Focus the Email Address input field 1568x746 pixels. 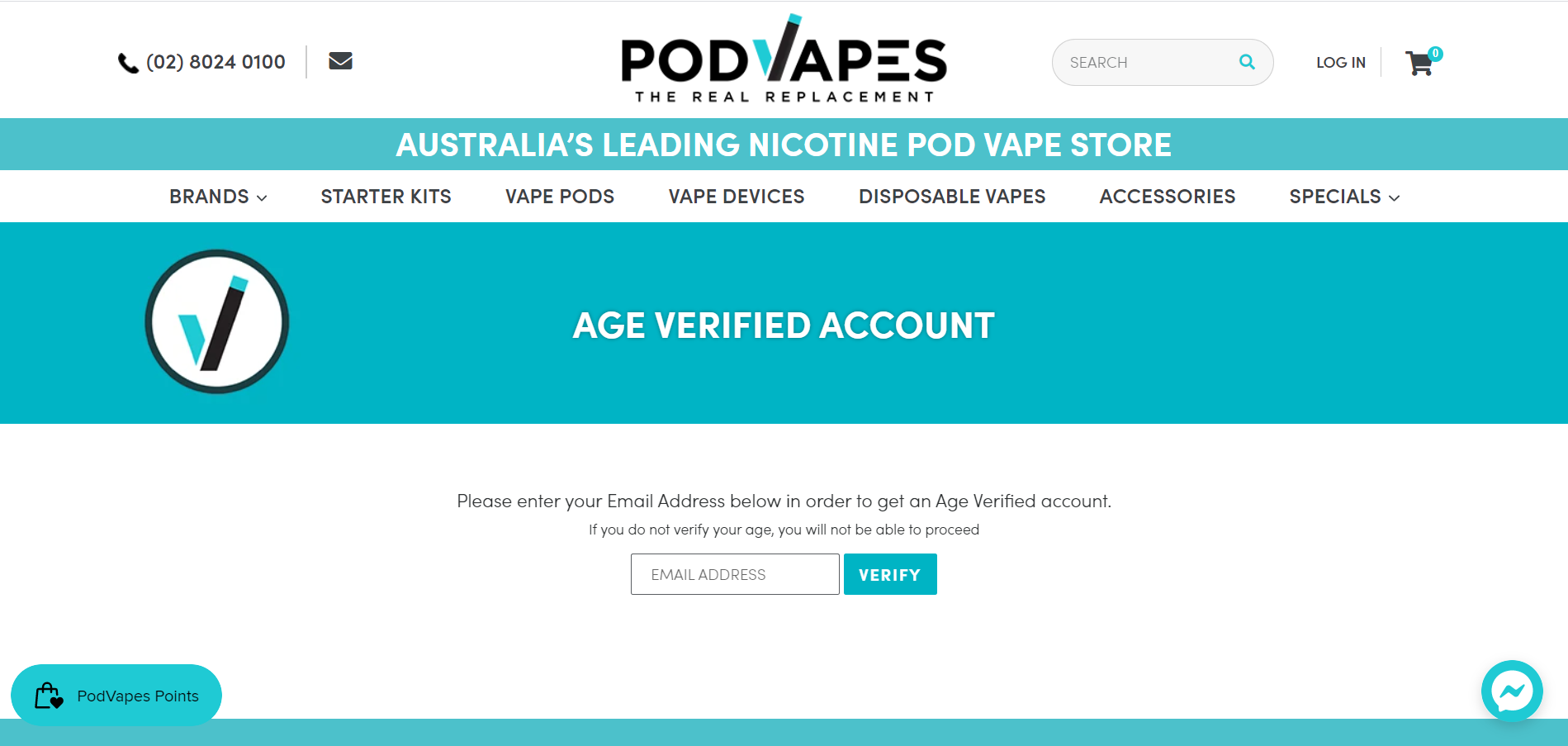tap(735, 574)
